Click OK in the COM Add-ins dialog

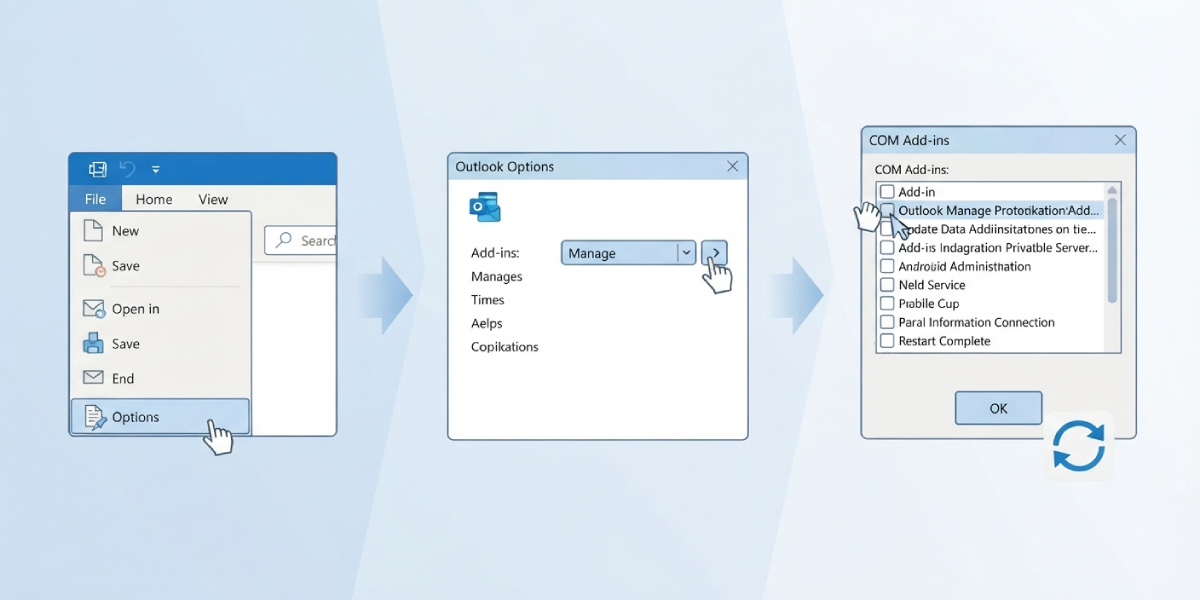tap(998, 408)
